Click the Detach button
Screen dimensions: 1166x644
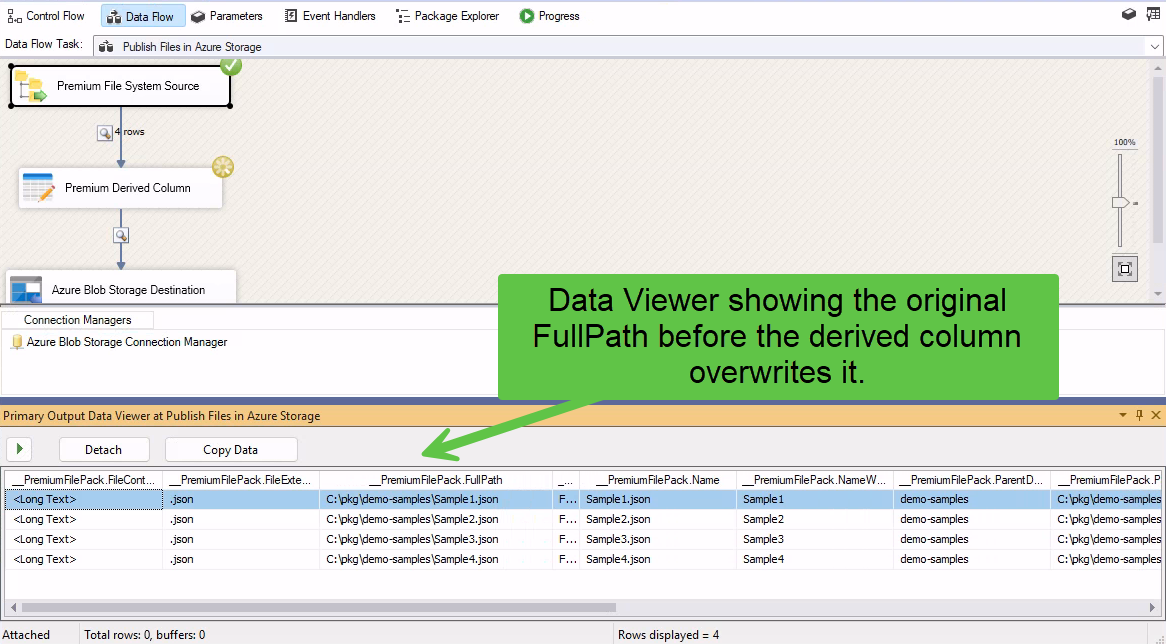click(x=104, y=450)
